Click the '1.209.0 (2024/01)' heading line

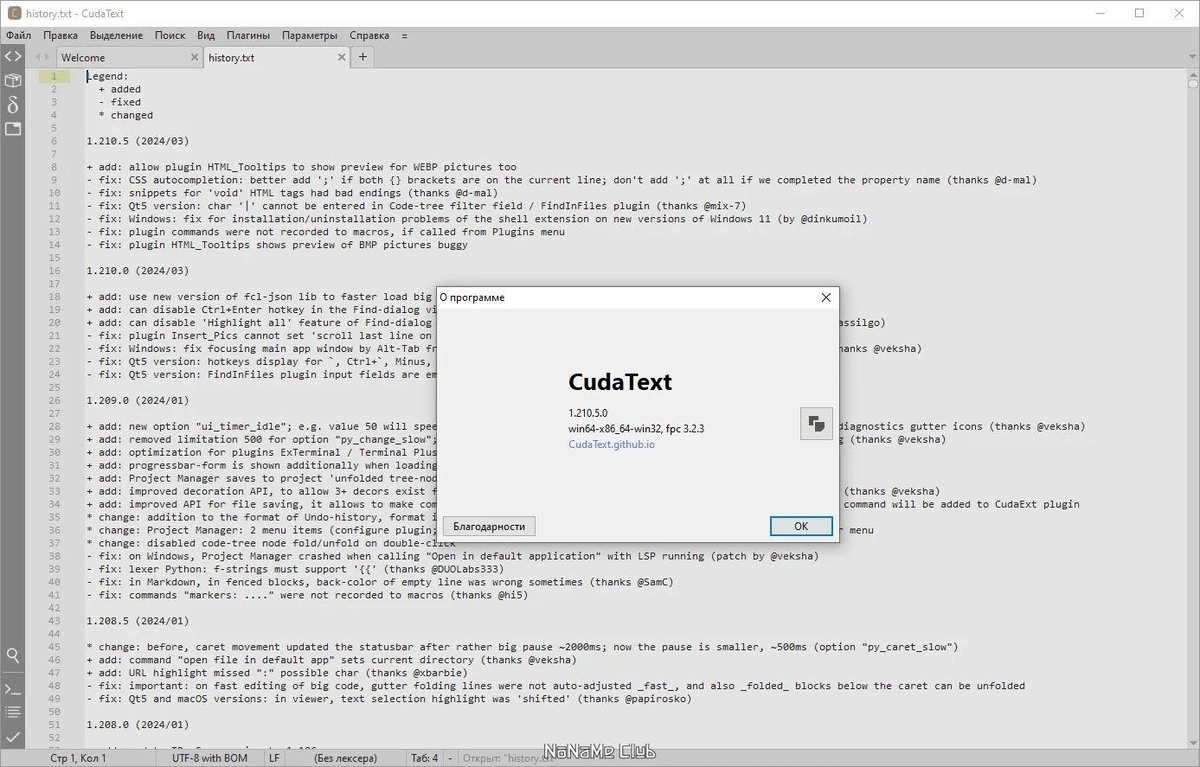(137, 400)
